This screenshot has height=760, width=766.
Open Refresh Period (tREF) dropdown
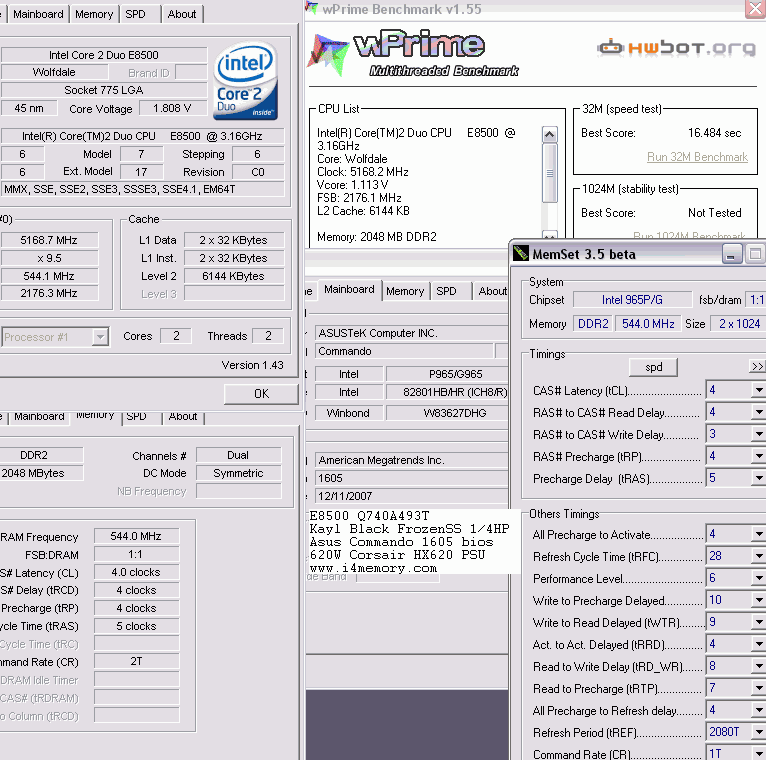(x=759, y=732)
